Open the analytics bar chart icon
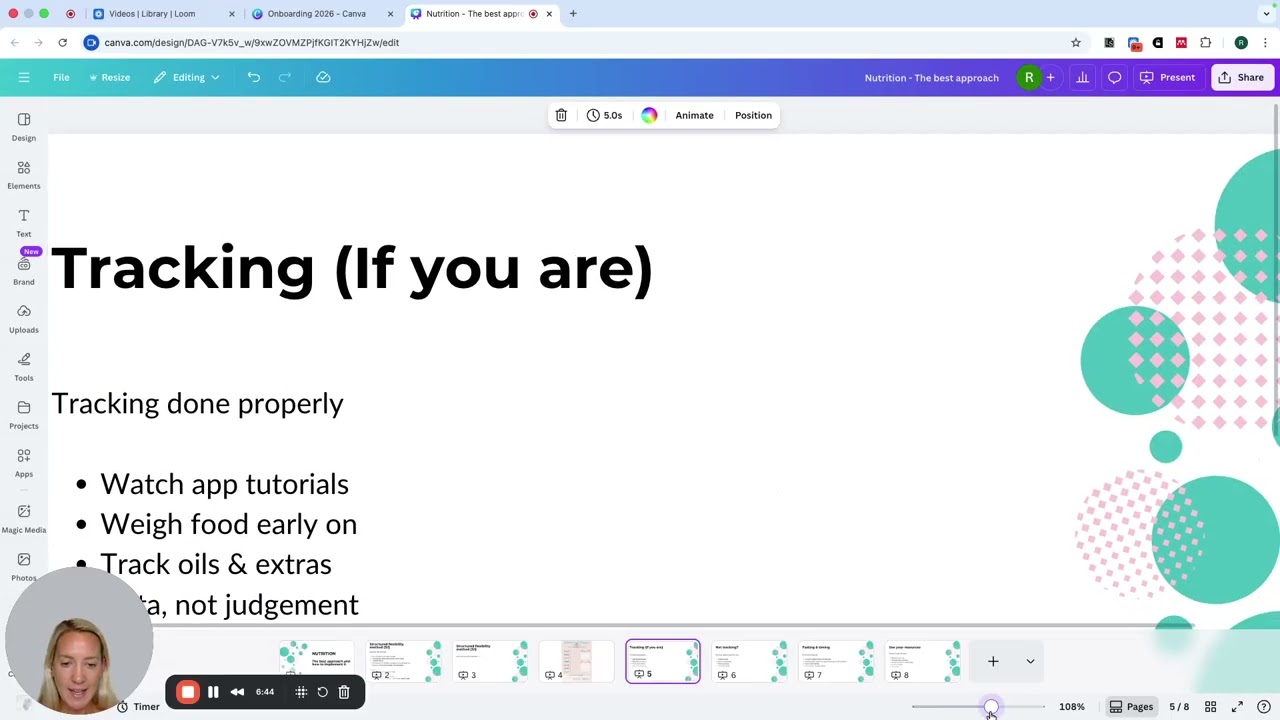The height and width of the screenshot is (720, 1280). (x=1082, y=77)
